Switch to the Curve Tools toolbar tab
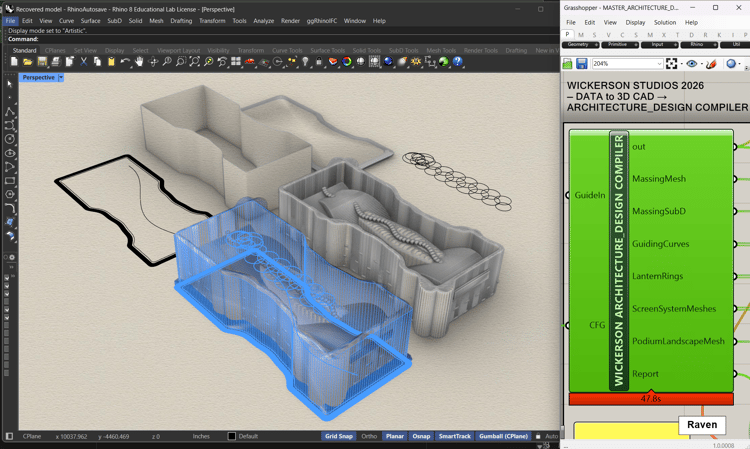The height and width of the screenshot is (449, 750). [x=287, y=51]
